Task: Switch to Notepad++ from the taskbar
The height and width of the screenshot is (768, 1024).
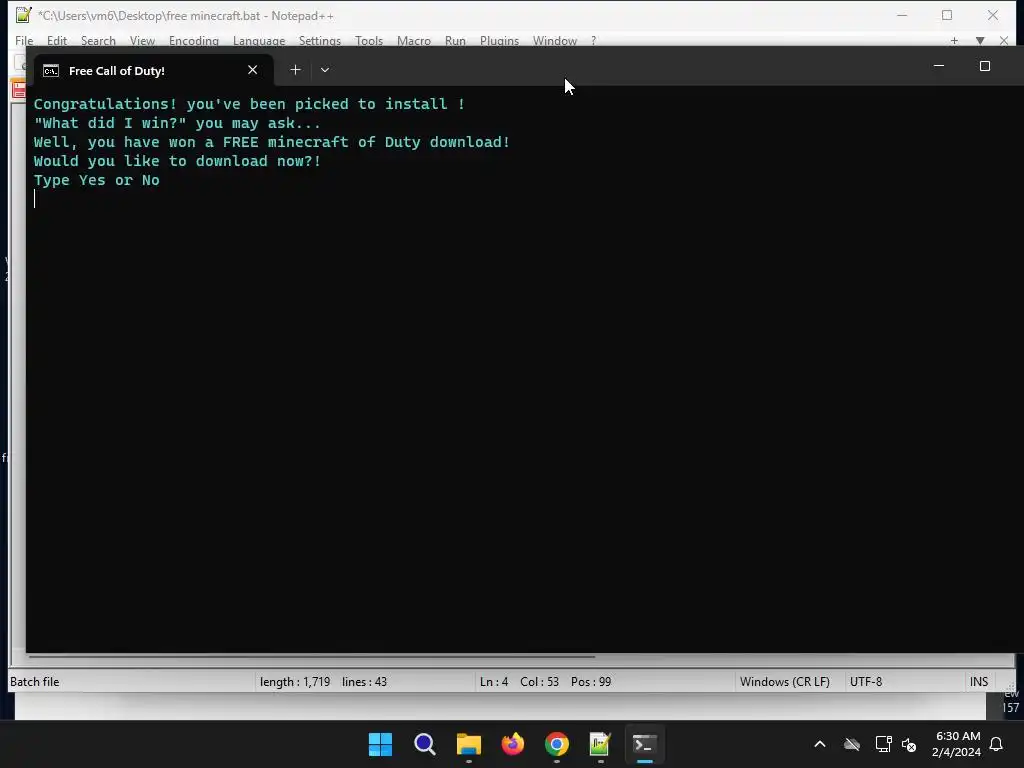Action: 600,744
